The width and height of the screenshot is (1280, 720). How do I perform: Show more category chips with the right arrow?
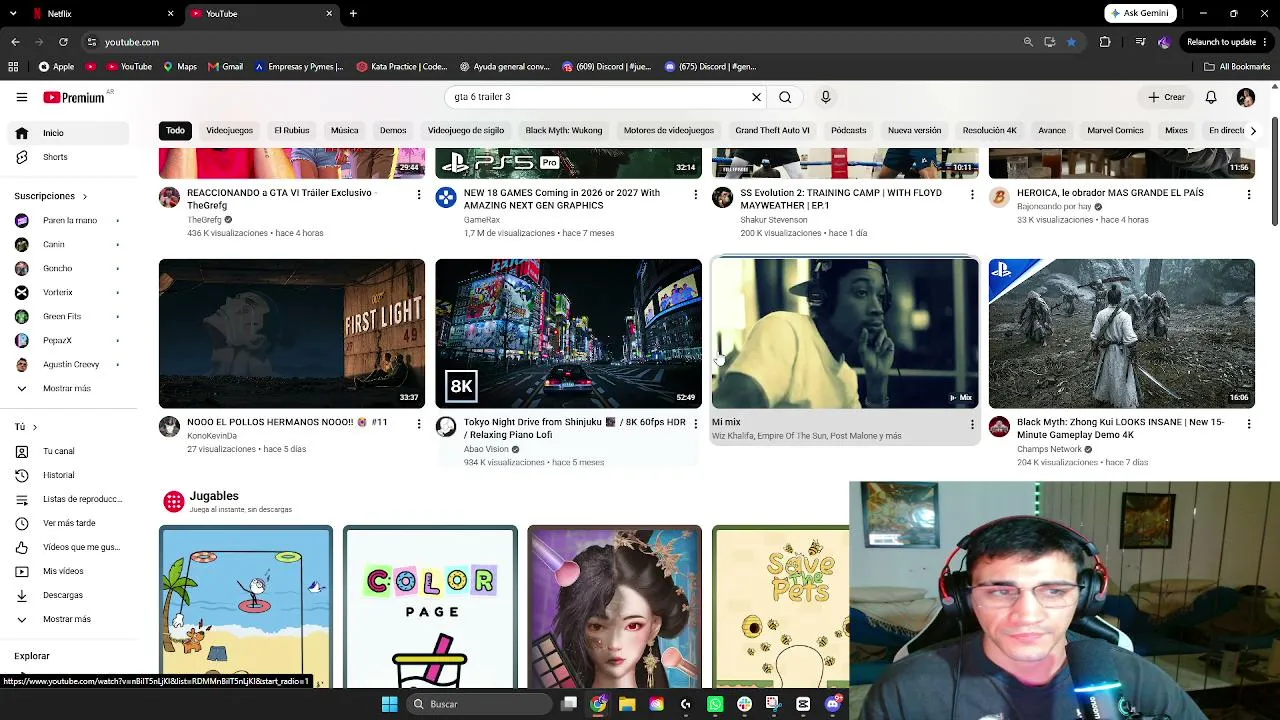click(1252, 131)
